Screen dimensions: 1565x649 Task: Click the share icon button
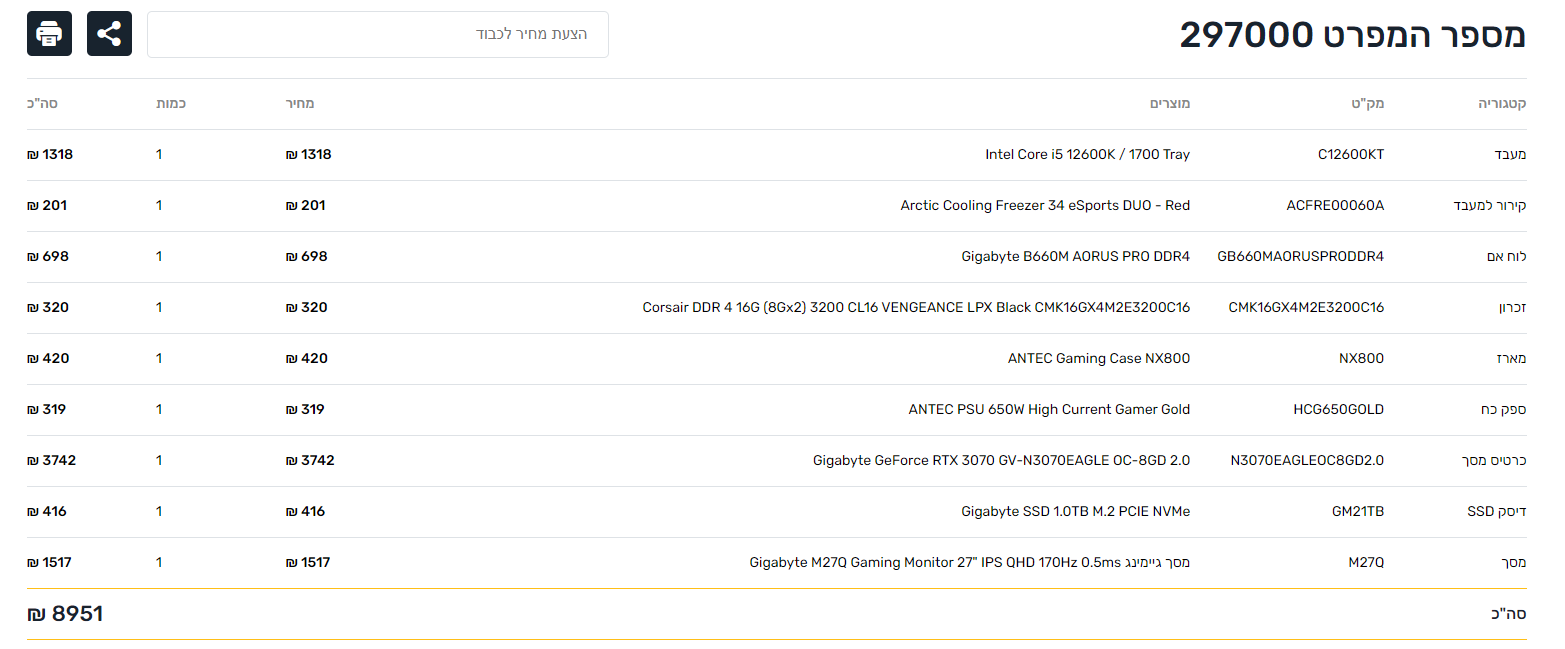(x=109, y=34)
